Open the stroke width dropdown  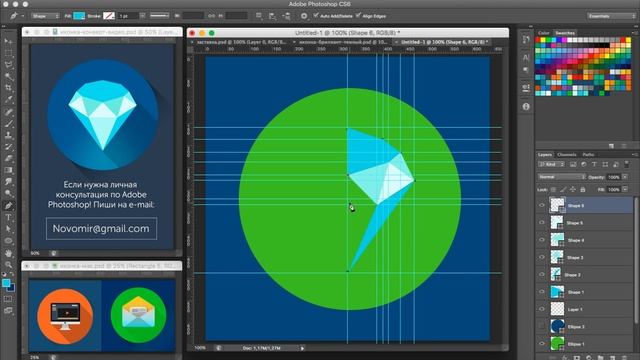(142, 16)
